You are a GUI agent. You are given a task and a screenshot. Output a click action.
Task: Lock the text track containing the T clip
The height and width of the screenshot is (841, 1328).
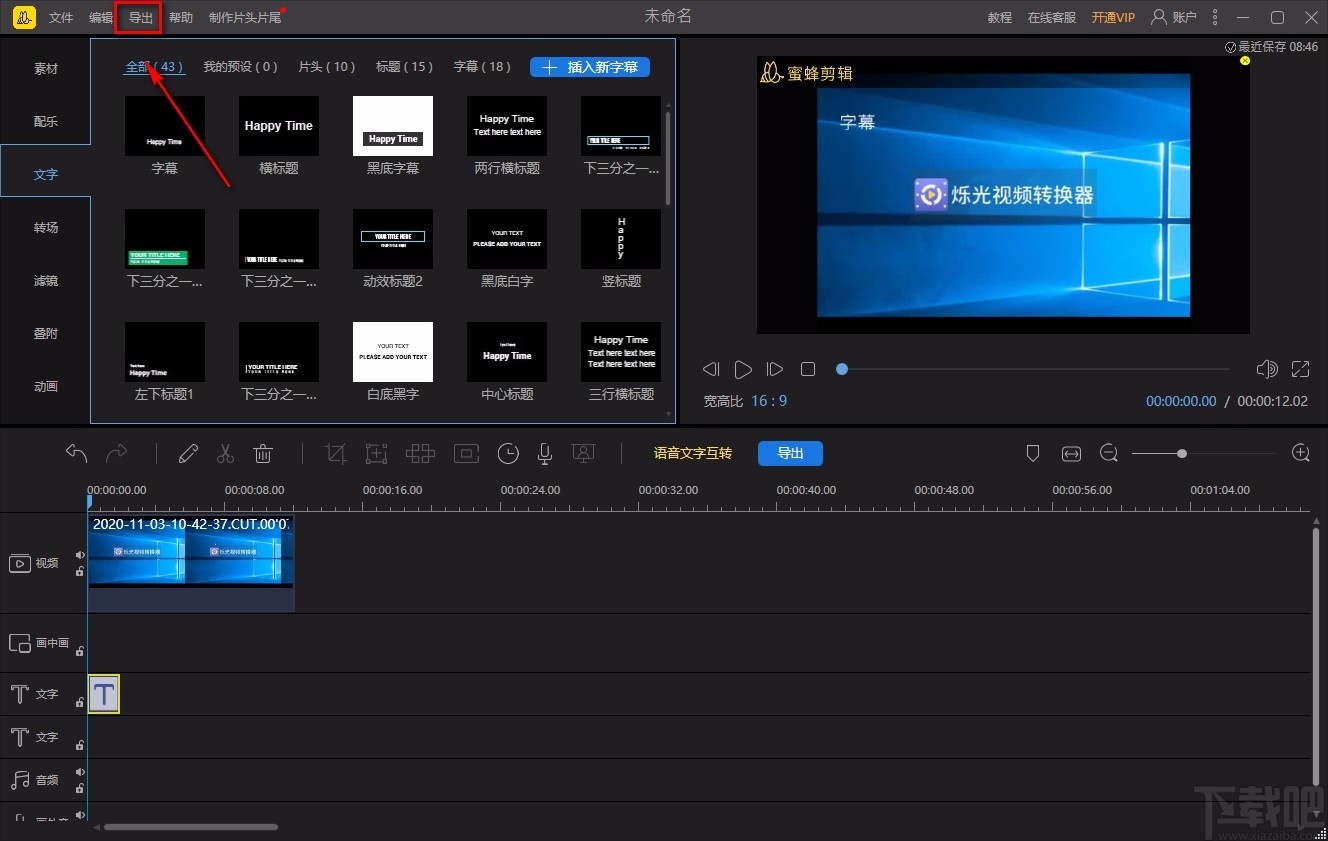point(80,702)
